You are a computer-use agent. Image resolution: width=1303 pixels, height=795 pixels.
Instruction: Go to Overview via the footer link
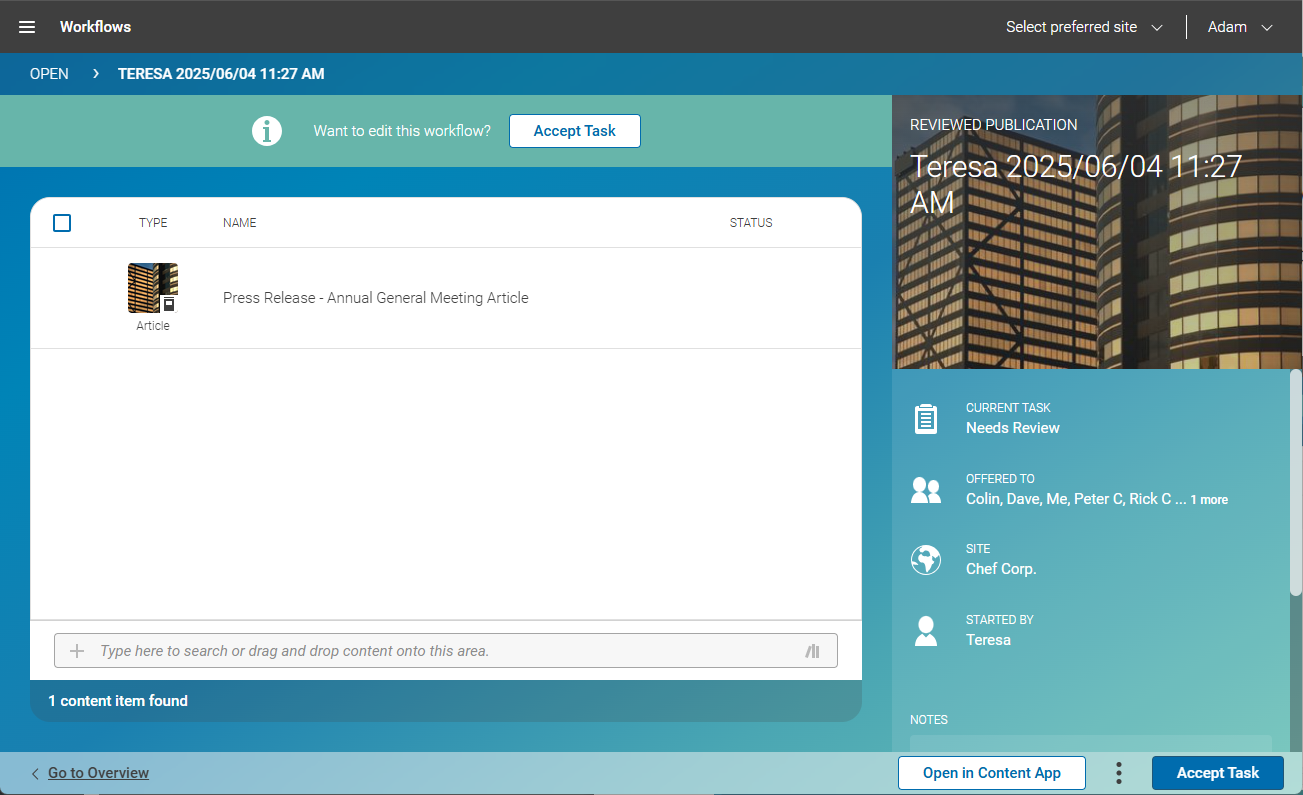(96, 773)
